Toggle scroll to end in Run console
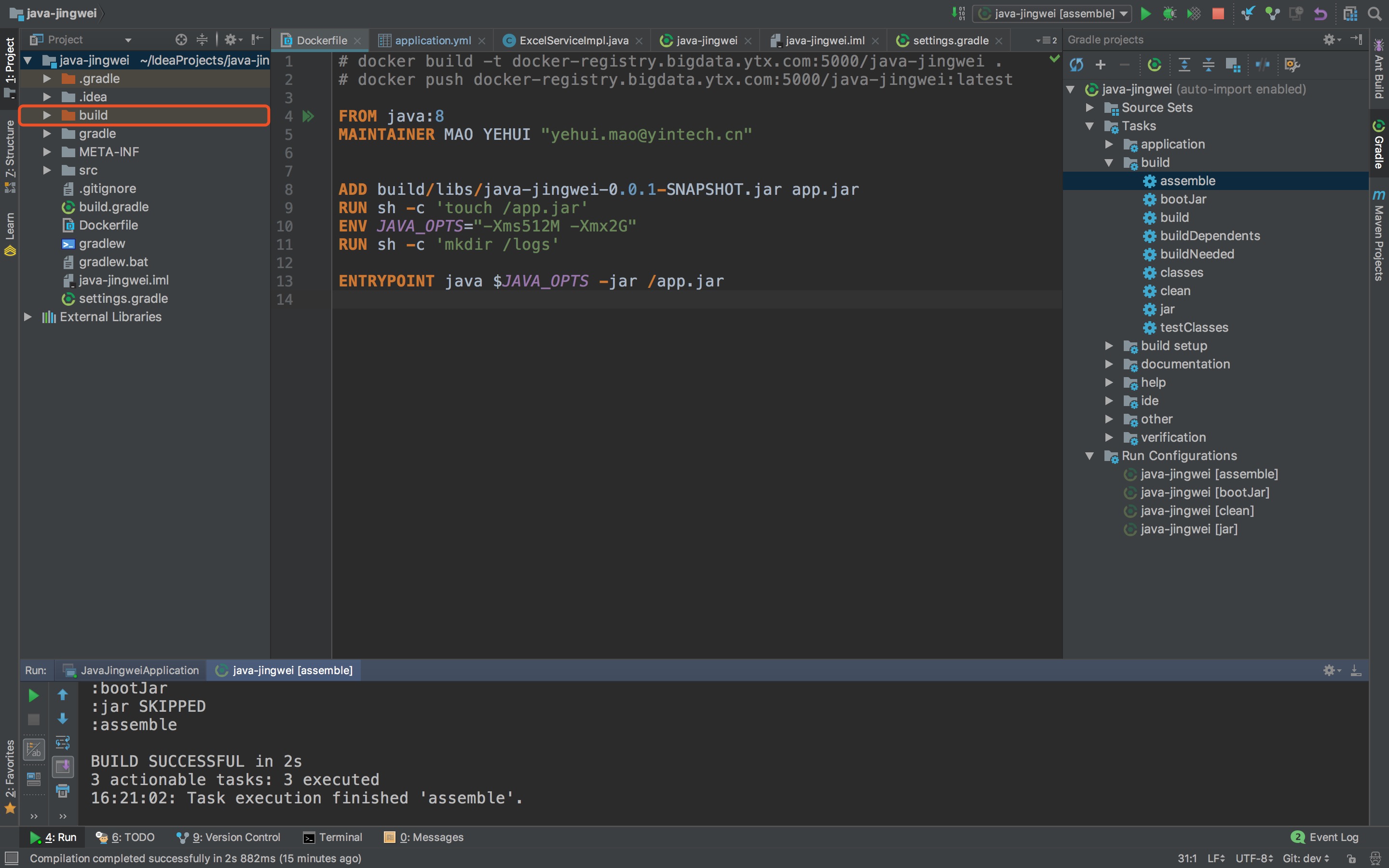This screenshot has width=1389, height=868. point(63,767)
